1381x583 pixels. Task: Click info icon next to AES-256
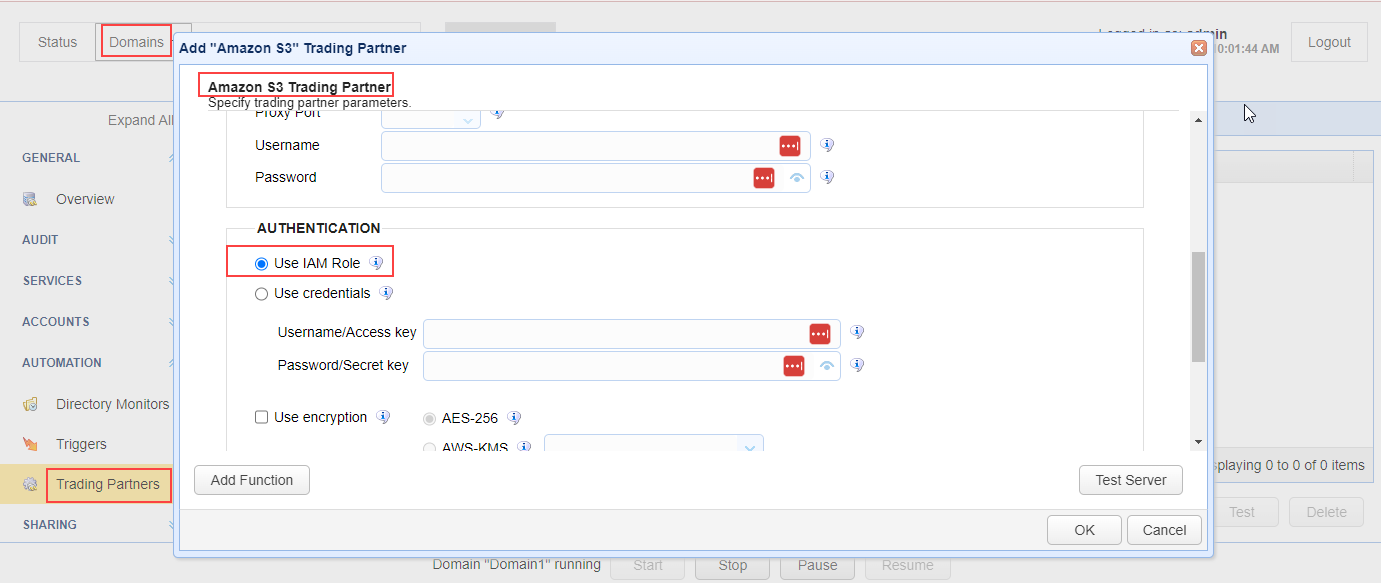point(514,418)
